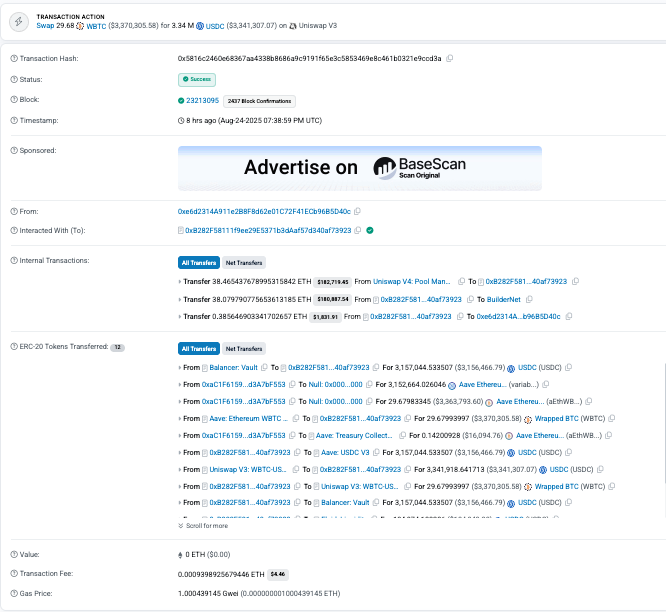Copy the Interacted With contract address
666x612 pixels.
(358, 230)
